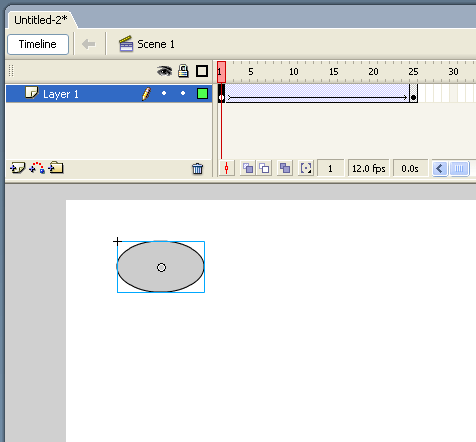Click the pencil icon on Layer 1

146,94
